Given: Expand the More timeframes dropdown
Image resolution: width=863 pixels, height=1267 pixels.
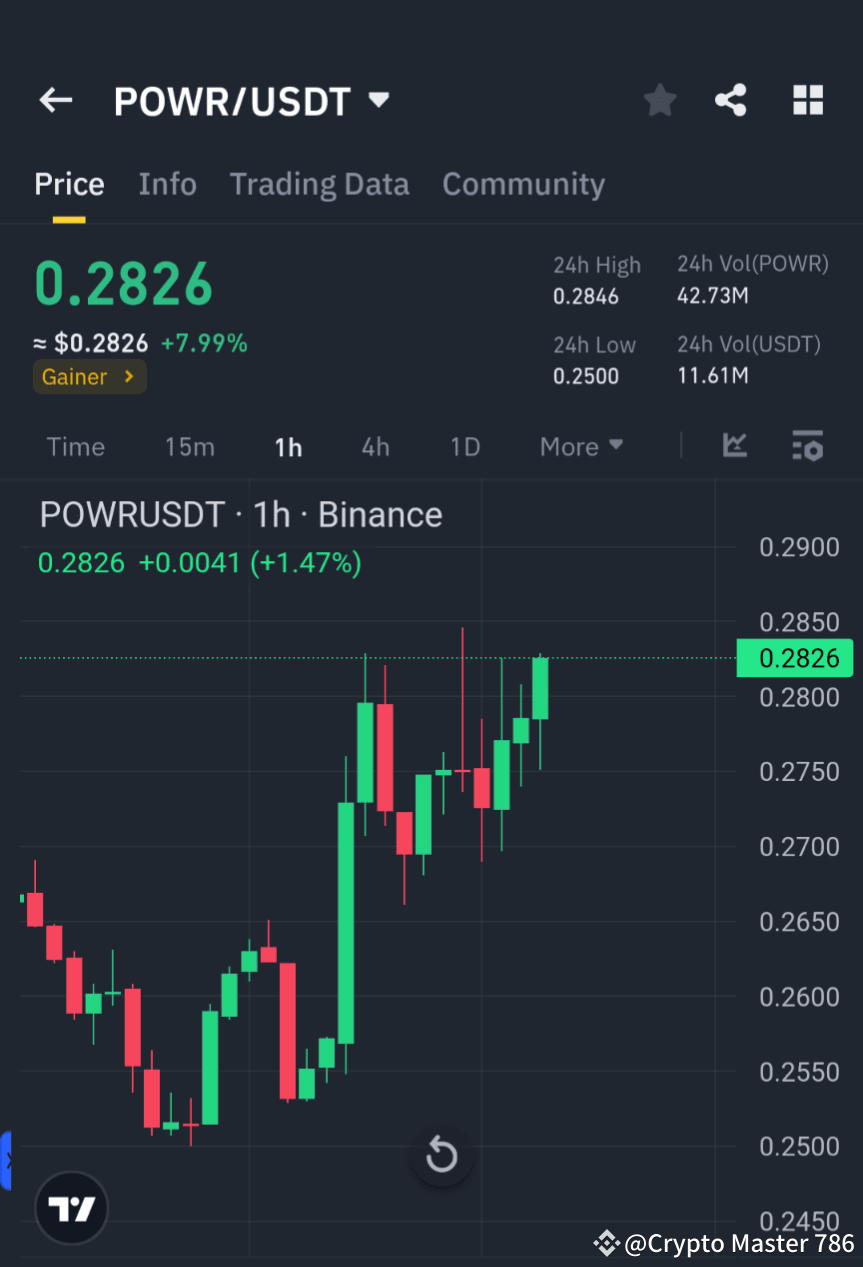Looking at the screenshot, I should point(580,447).
